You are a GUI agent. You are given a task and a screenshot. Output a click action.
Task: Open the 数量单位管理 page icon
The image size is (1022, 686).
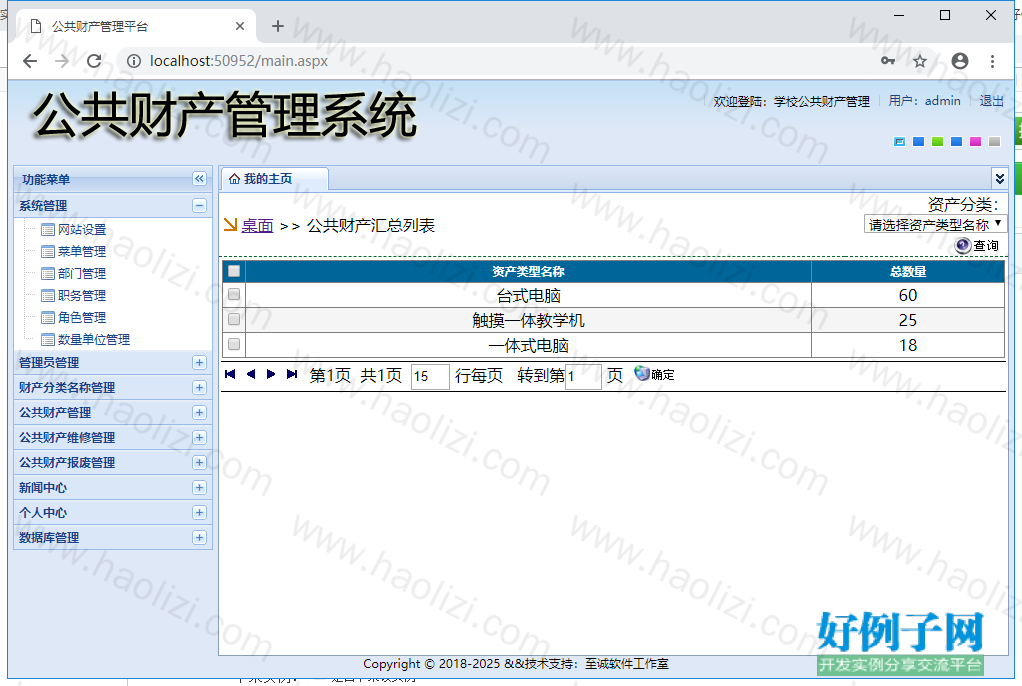coord(48,340)
